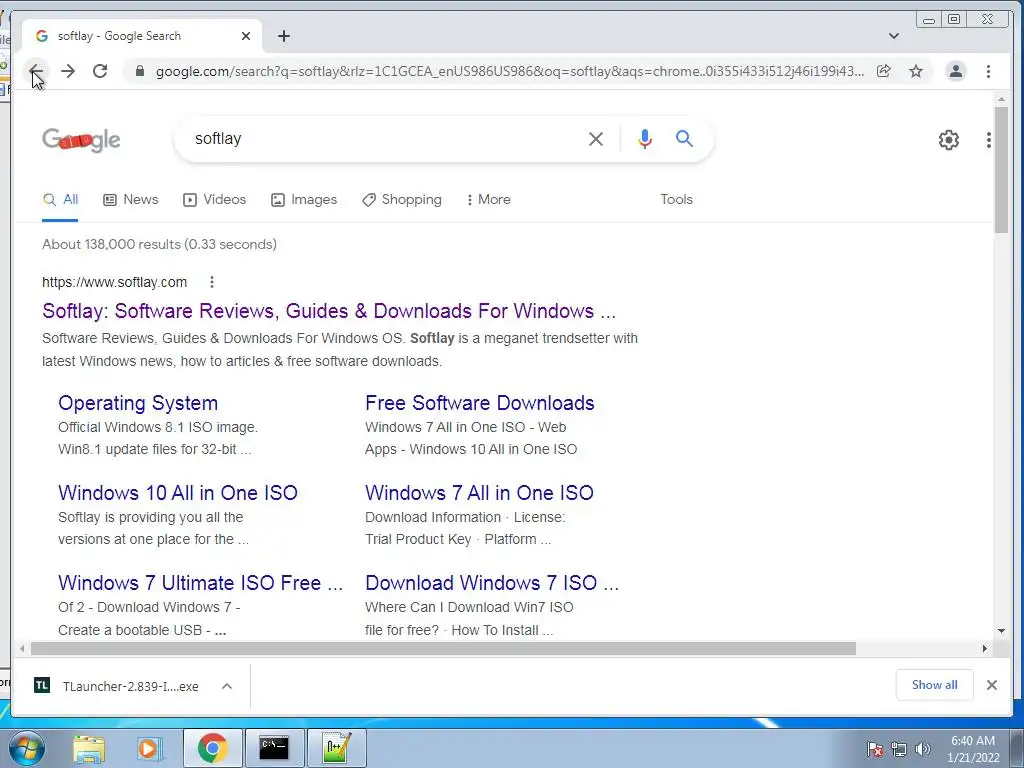The height and width of the screenshot is (768, 1024).
Task: Go forward with the forward arrow
Action: tap(68, 71)
